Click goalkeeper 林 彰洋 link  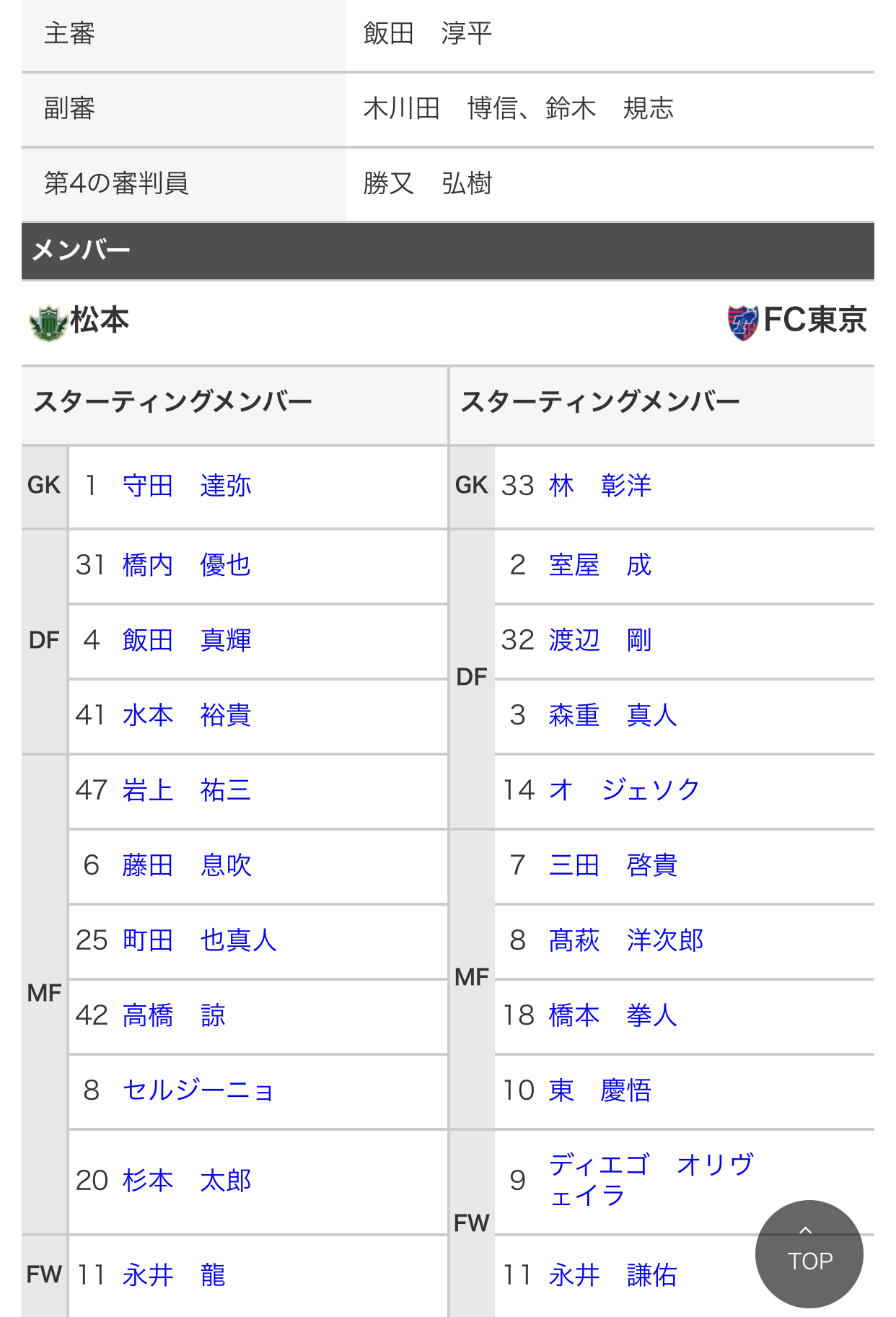pyautogui.click(x=600, y=486)
